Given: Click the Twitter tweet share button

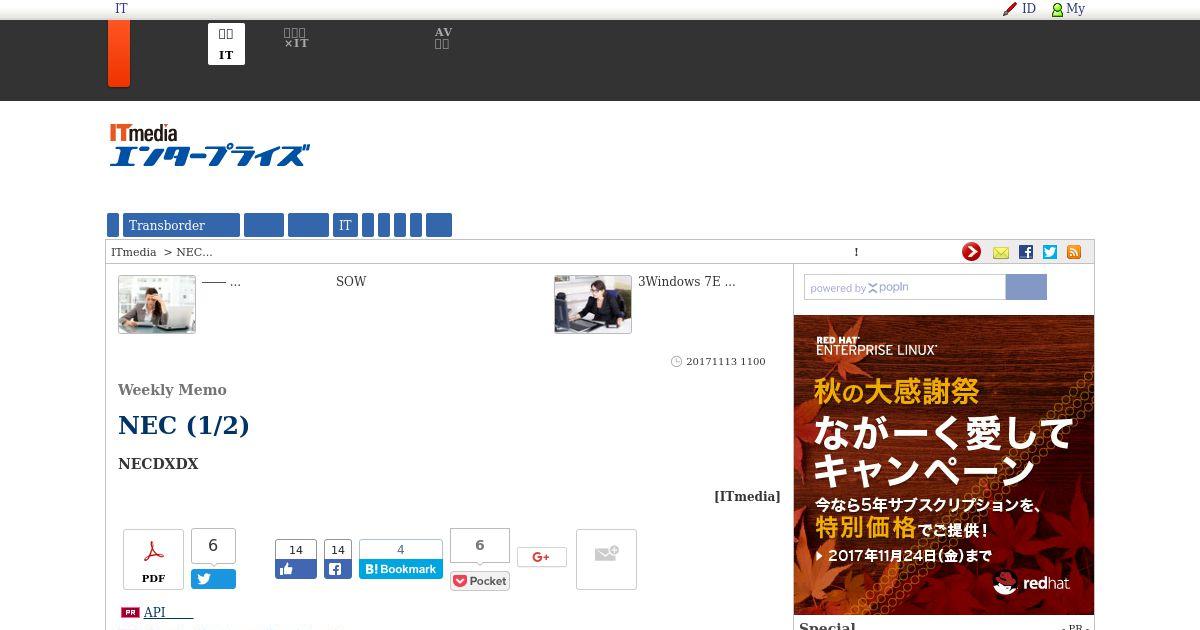Looking at the screenshot, I should coord(213,579).
